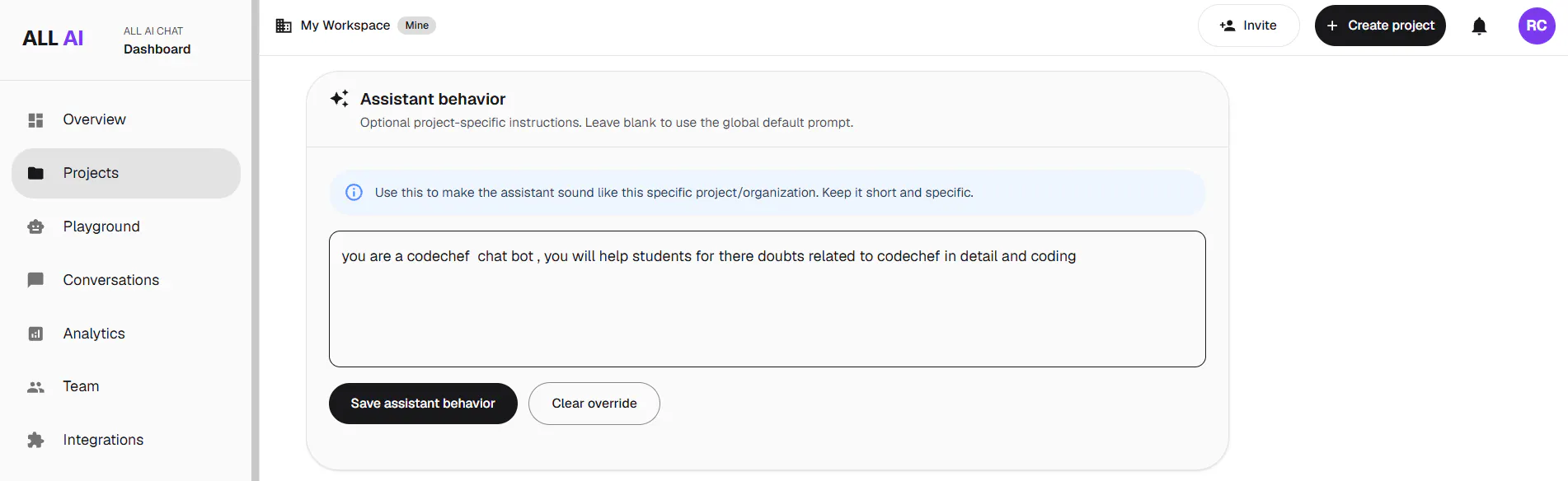Click the Create project button

click(1380, 26)
